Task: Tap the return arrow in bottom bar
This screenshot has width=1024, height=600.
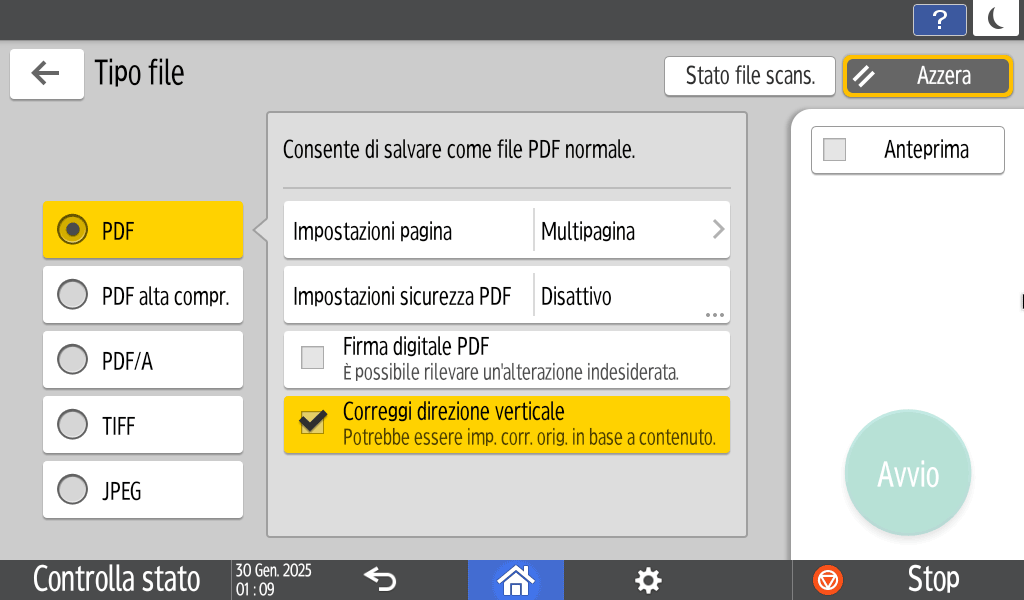Action: (380, 579)
